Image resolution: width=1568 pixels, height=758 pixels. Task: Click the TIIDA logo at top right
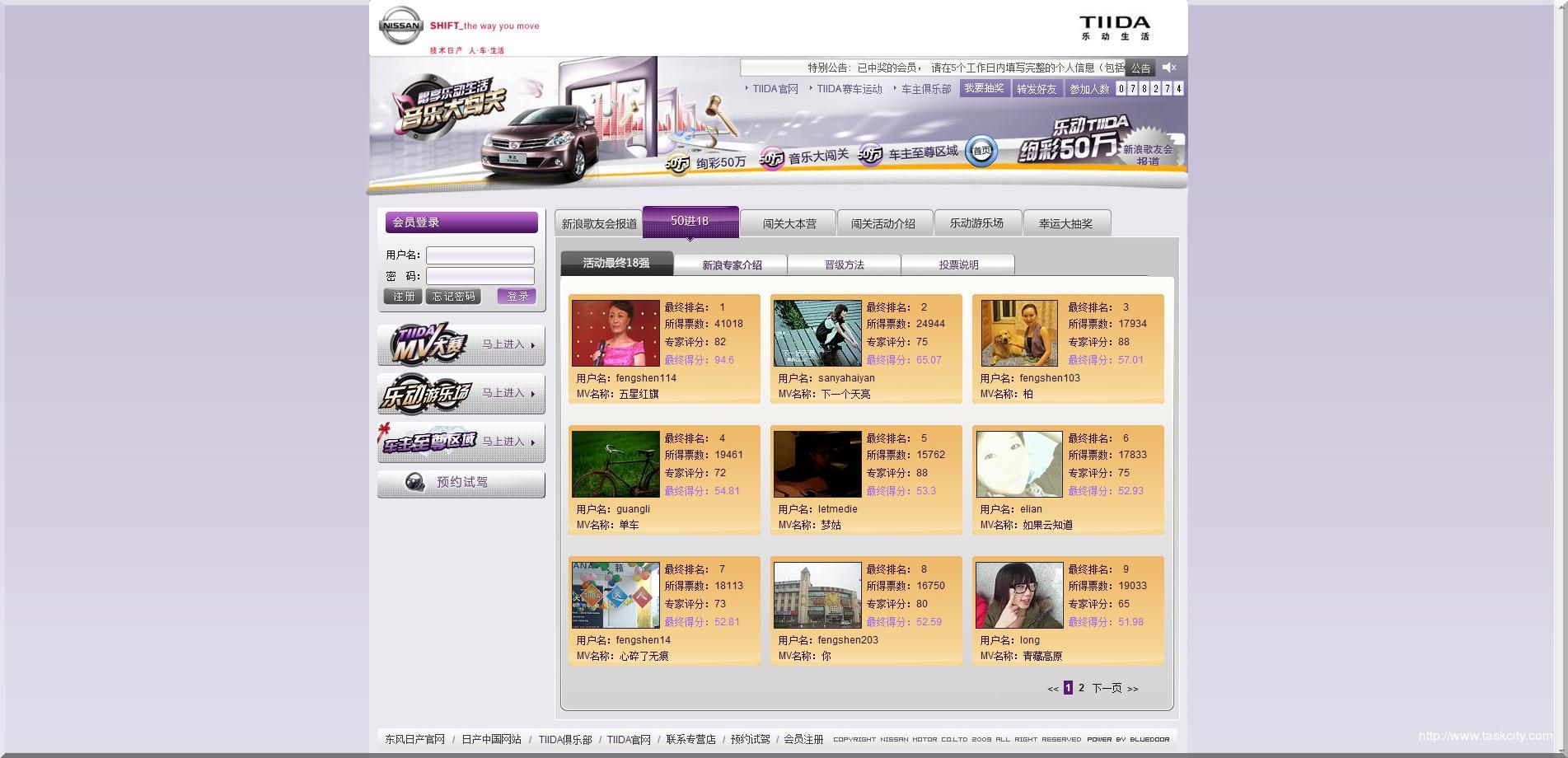click(1115, 27)
